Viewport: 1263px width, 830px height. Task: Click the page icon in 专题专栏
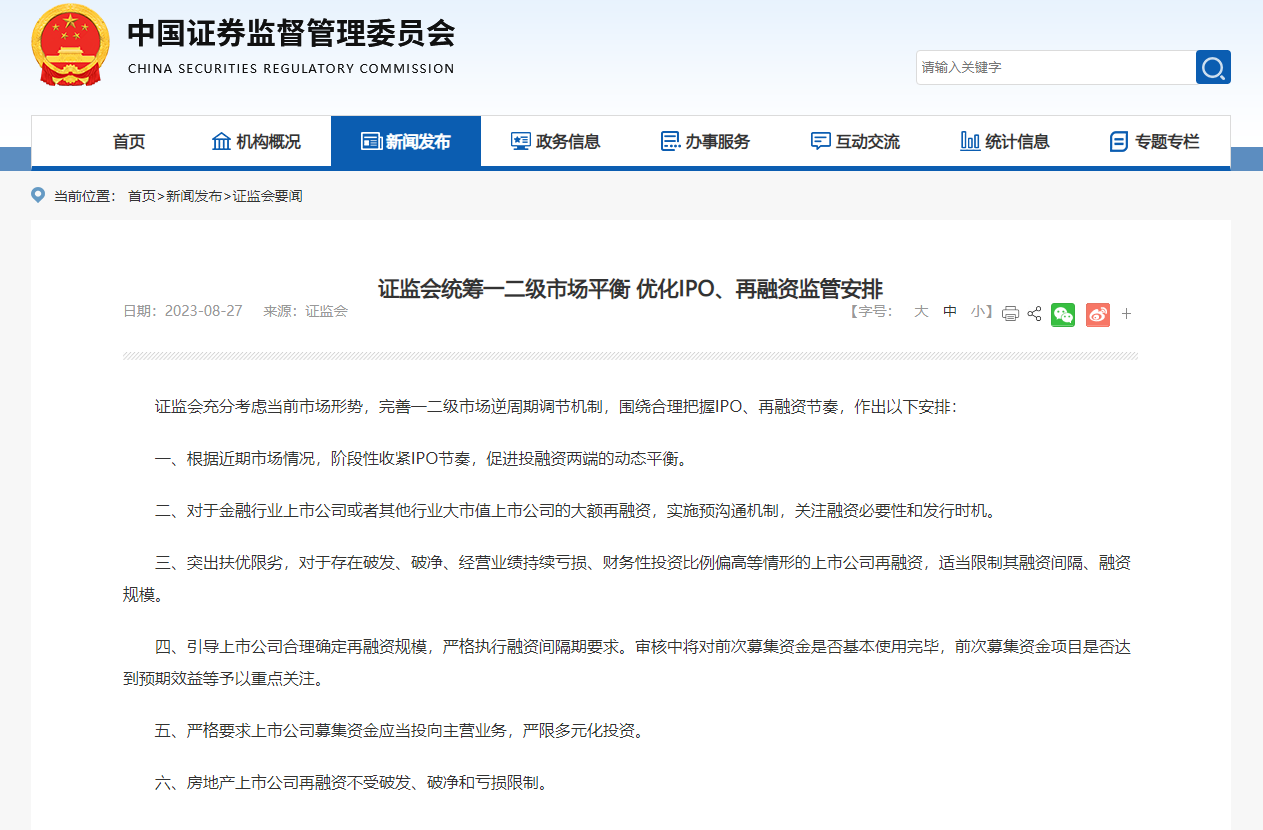[x=1119, y=141]
